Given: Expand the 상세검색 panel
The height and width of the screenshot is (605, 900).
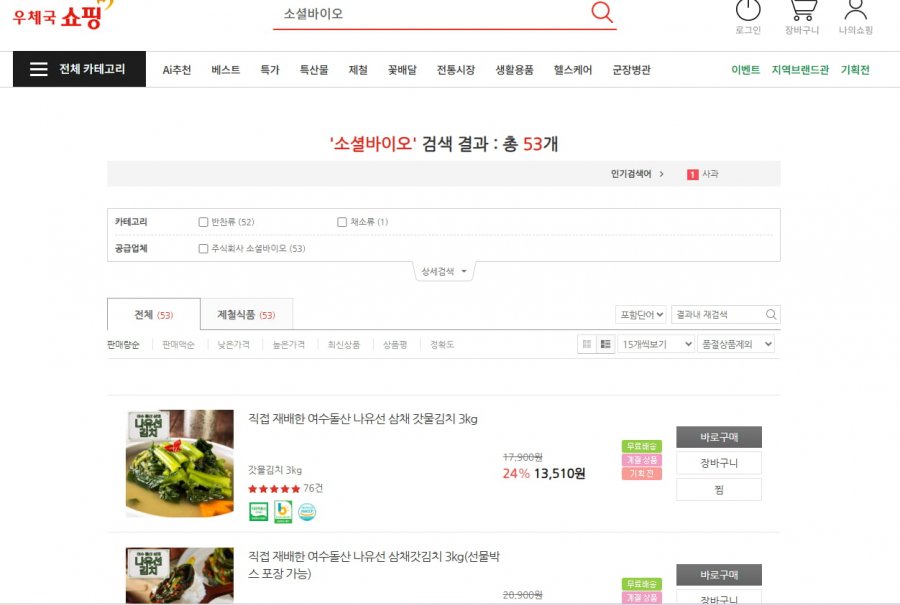Looking at the screenshot, I should (444, 272).
